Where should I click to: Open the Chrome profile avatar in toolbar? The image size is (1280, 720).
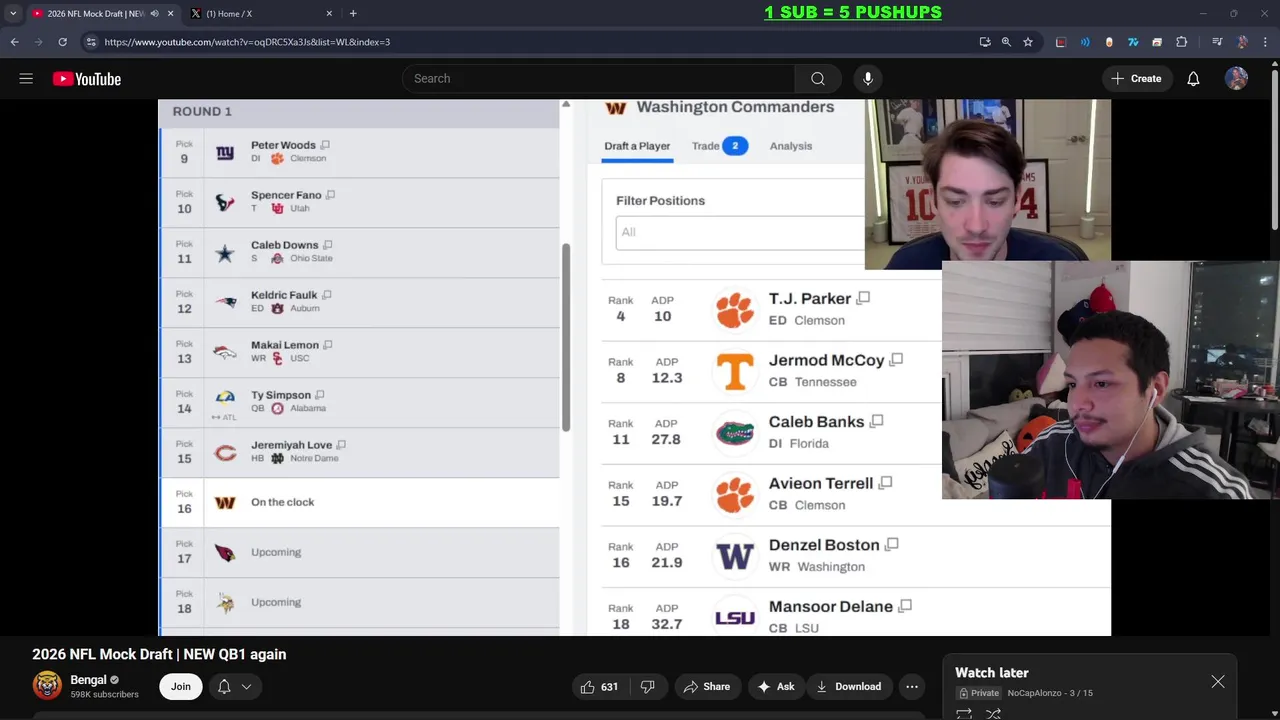coord(1242,42)
